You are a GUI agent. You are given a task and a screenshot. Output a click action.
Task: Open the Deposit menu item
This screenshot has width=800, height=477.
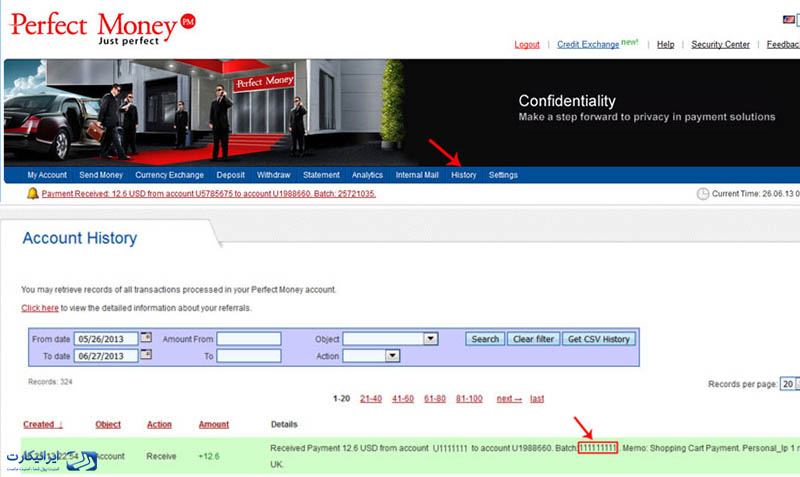click(231, 175)
